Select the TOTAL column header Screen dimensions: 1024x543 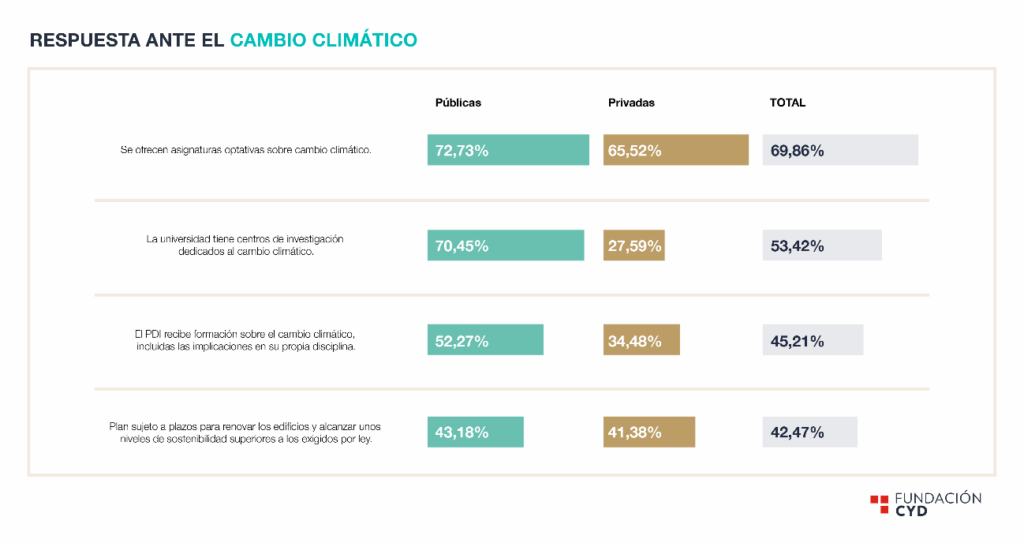[x=787, y=103]
